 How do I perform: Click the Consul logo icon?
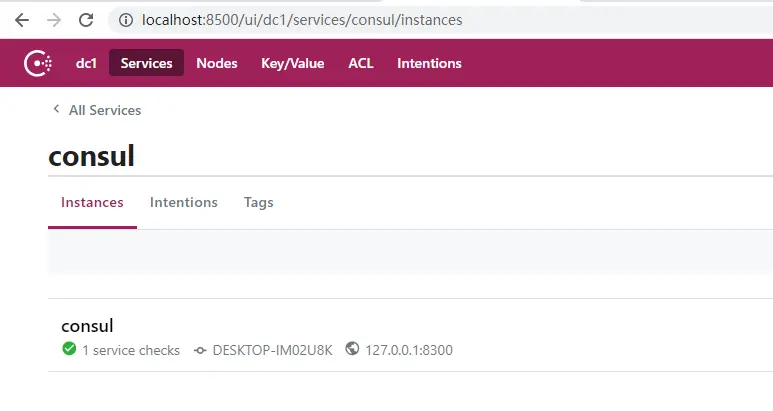coord(39,63)
